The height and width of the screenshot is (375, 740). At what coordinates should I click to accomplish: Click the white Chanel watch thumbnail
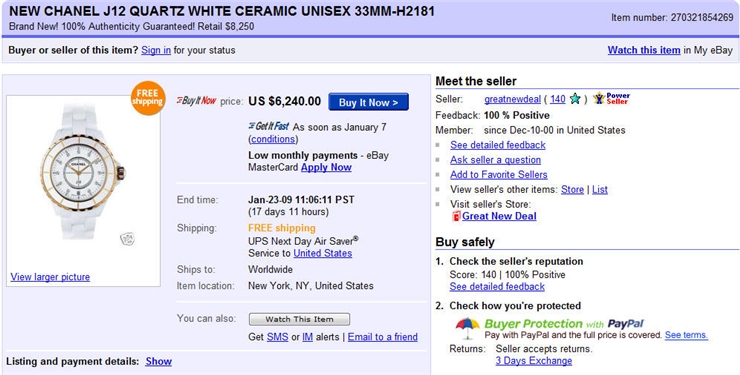83,172
